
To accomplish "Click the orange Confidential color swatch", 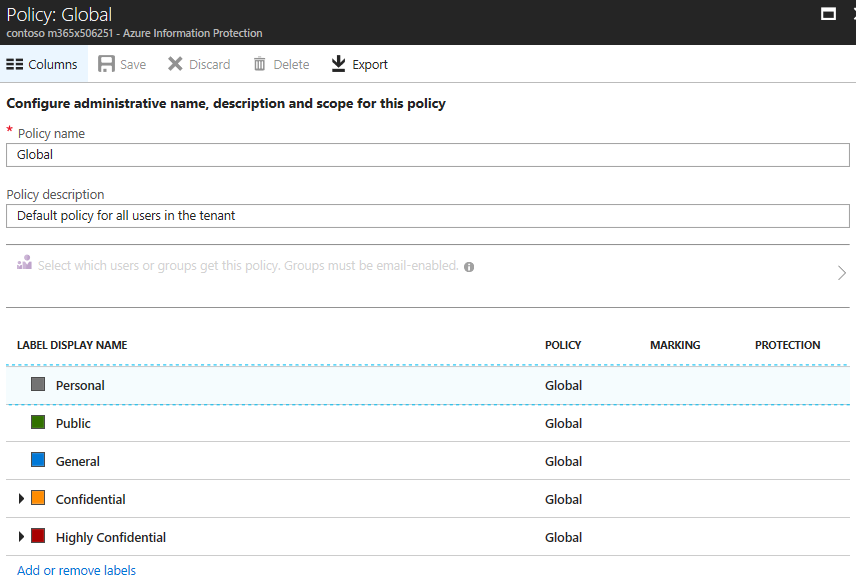I will pos(38,498).
